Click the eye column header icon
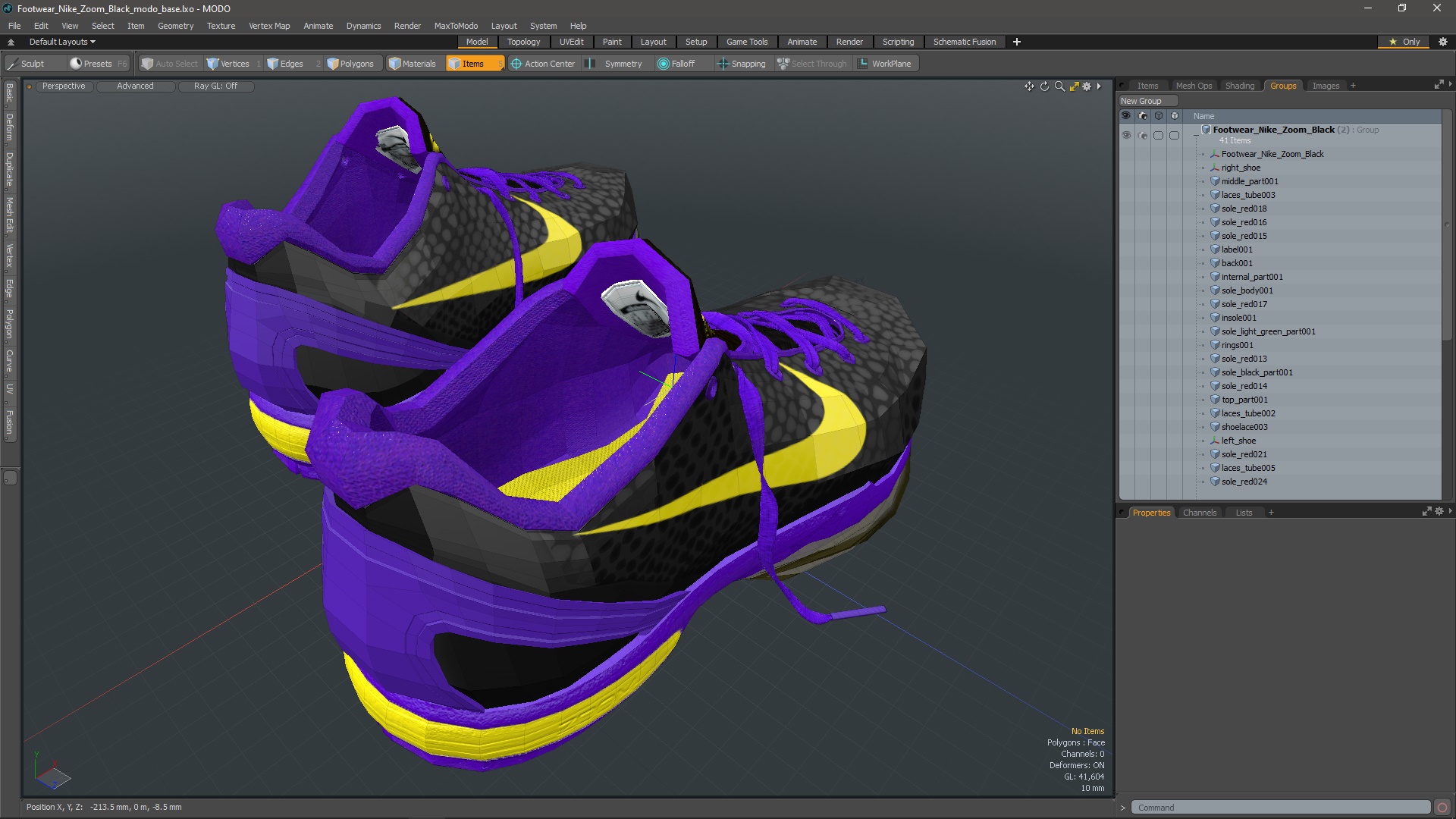 1126,116
